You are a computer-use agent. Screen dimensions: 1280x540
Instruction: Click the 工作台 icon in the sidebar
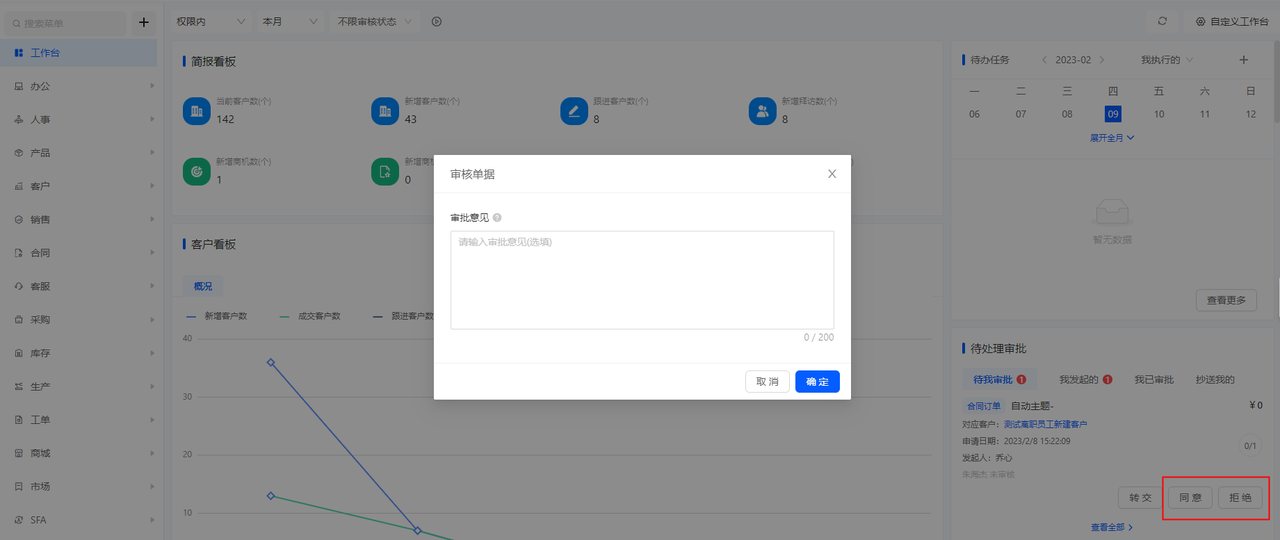pyautogui.click(x=19, y=53)
